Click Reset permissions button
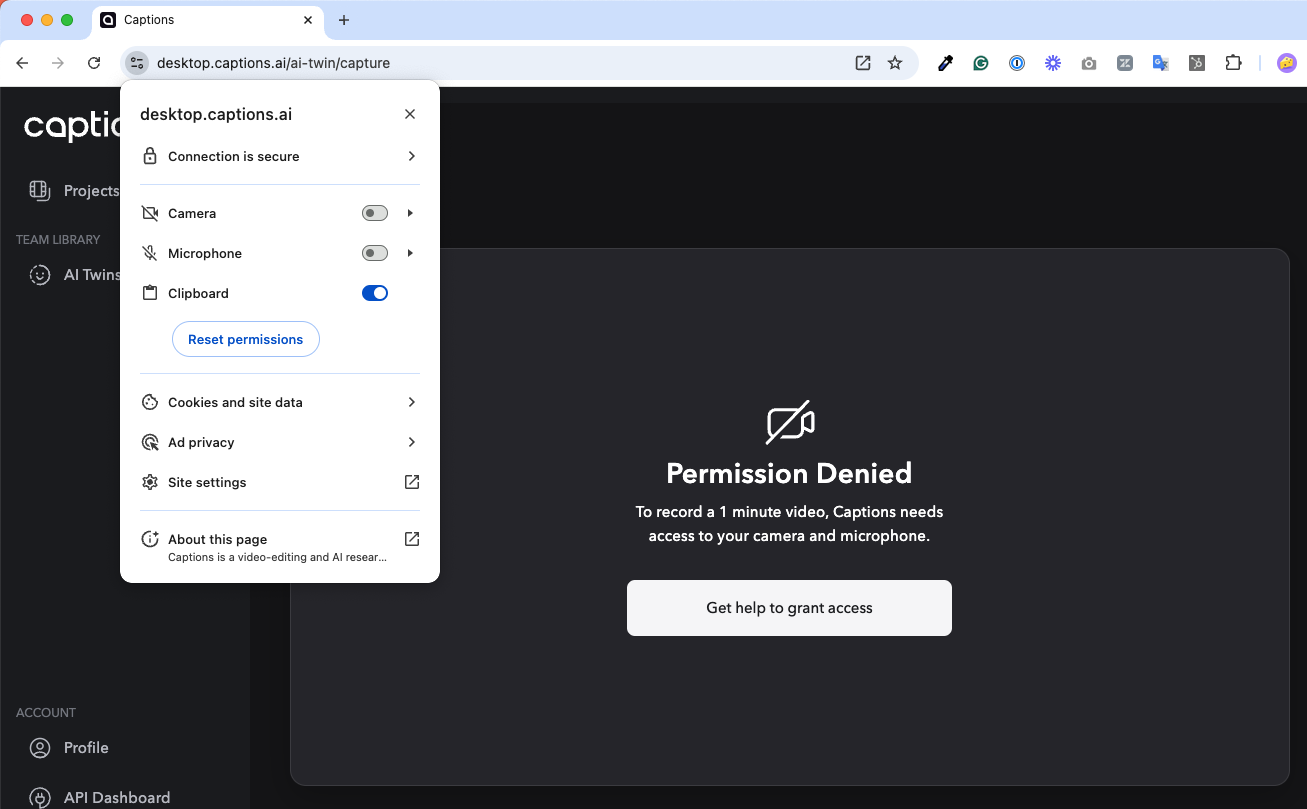 tap(246, 339)
